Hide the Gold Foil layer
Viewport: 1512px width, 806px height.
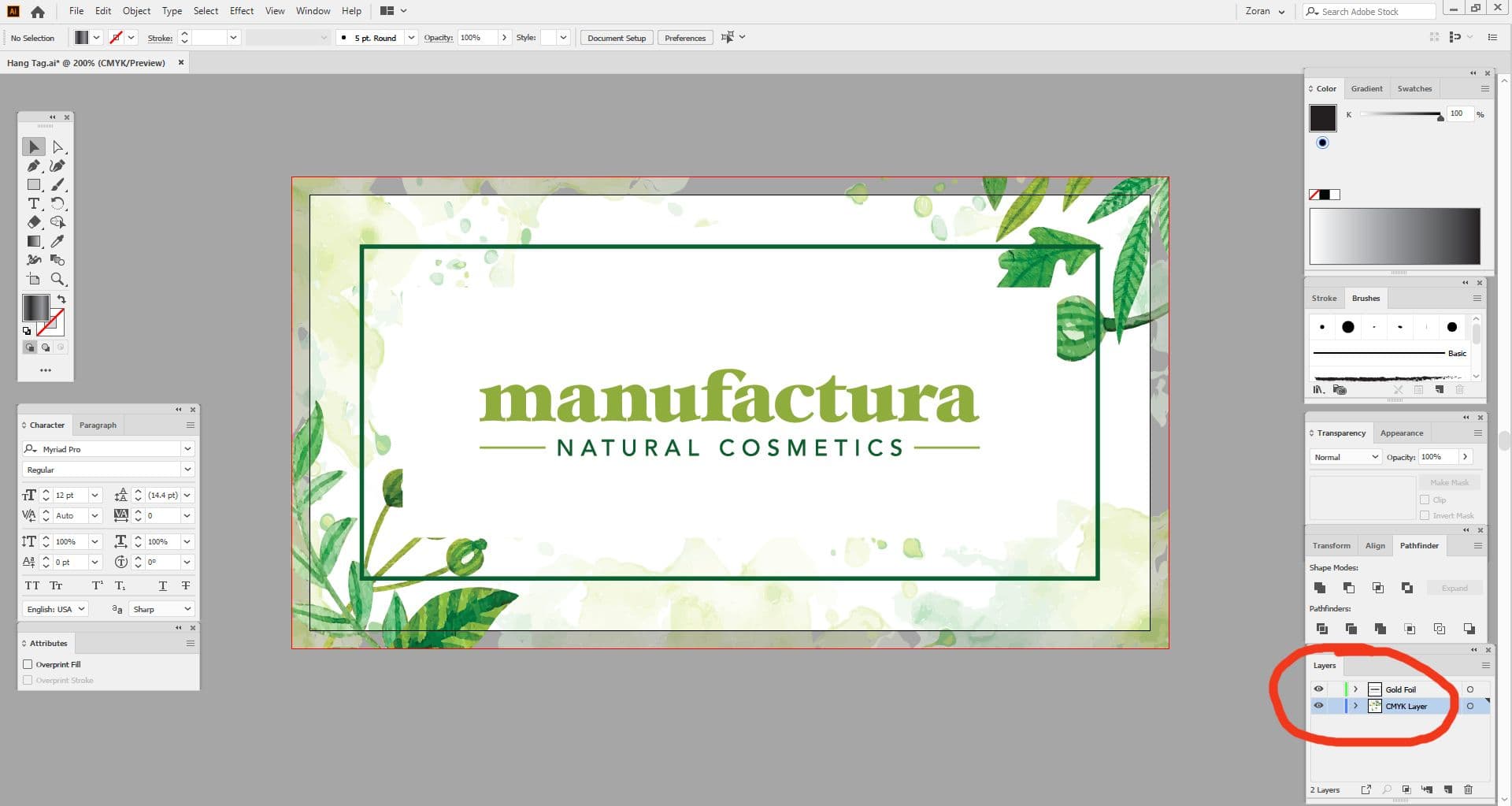tap(1319, 689)
